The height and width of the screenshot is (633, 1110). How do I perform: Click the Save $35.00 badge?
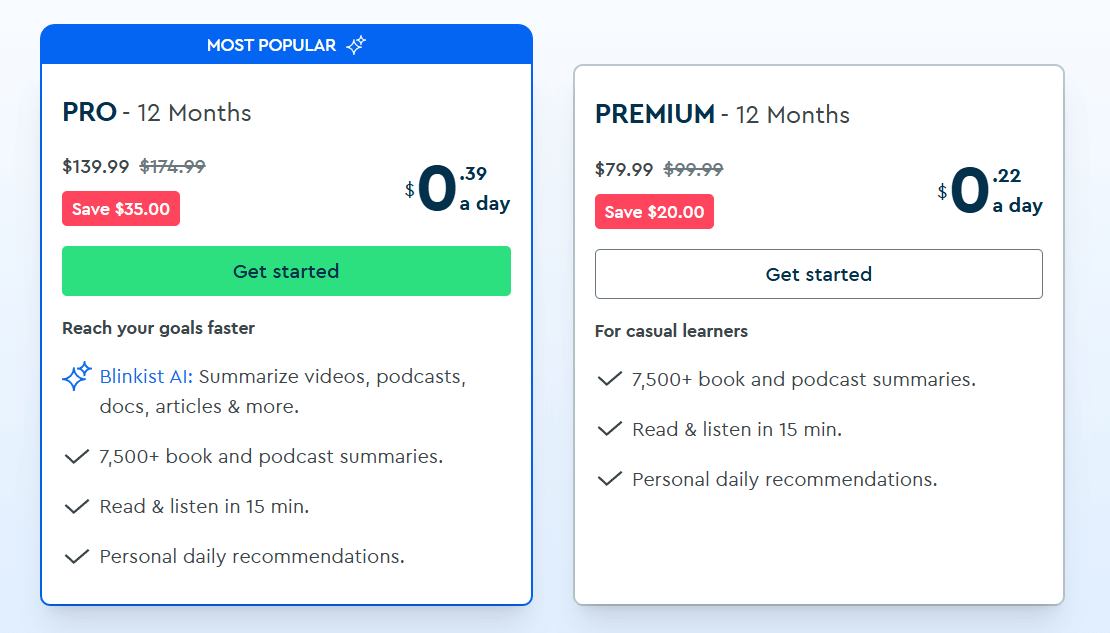[121, 209]
